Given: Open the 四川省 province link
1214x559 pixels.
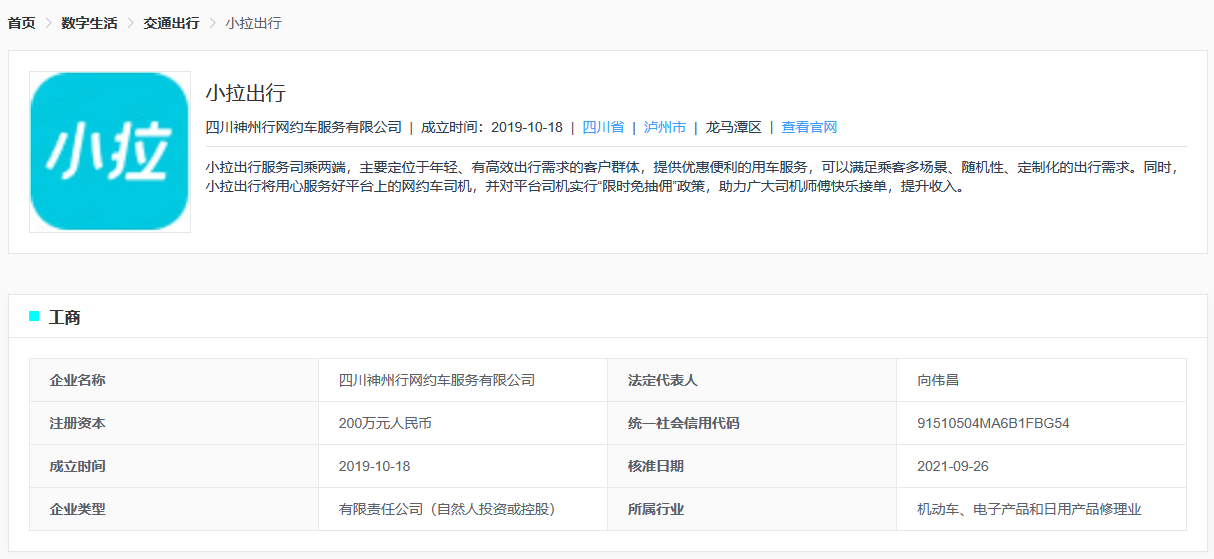Looking at the screenshot, I should 603,127.
